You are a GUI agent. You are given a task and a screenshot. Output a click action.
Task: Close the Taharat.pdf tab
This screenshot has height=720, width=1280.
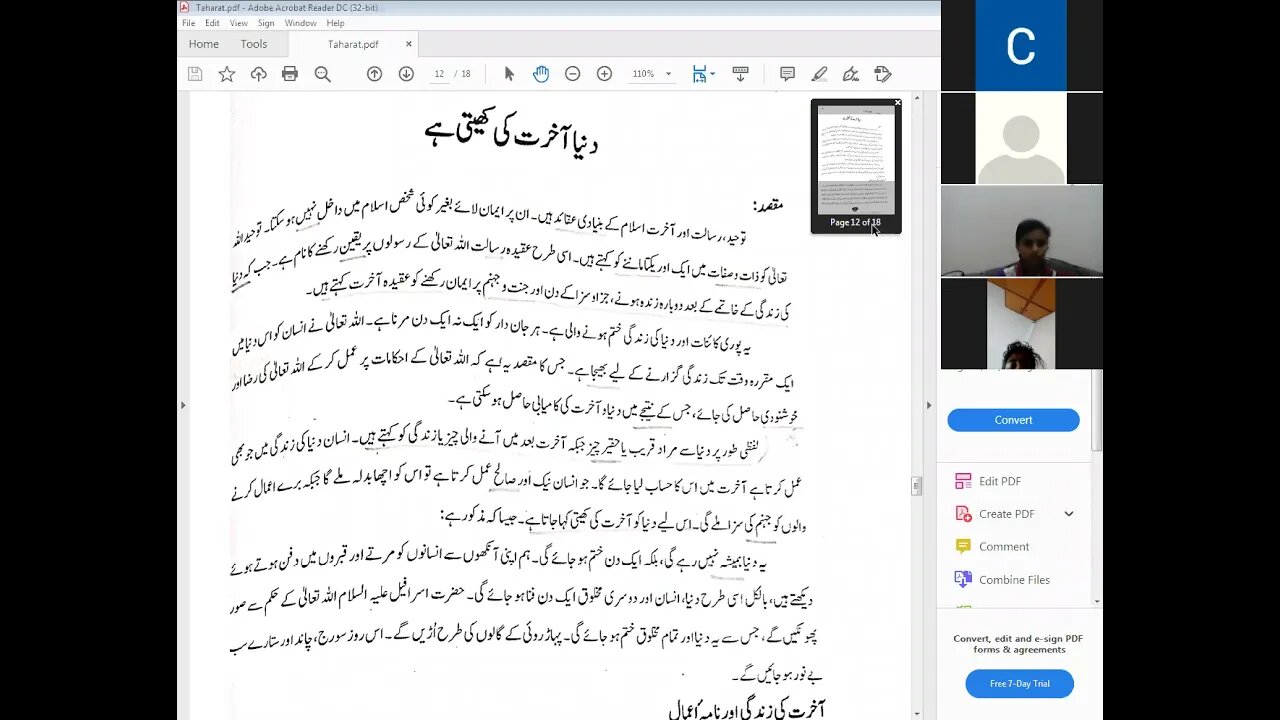[408, 44]
